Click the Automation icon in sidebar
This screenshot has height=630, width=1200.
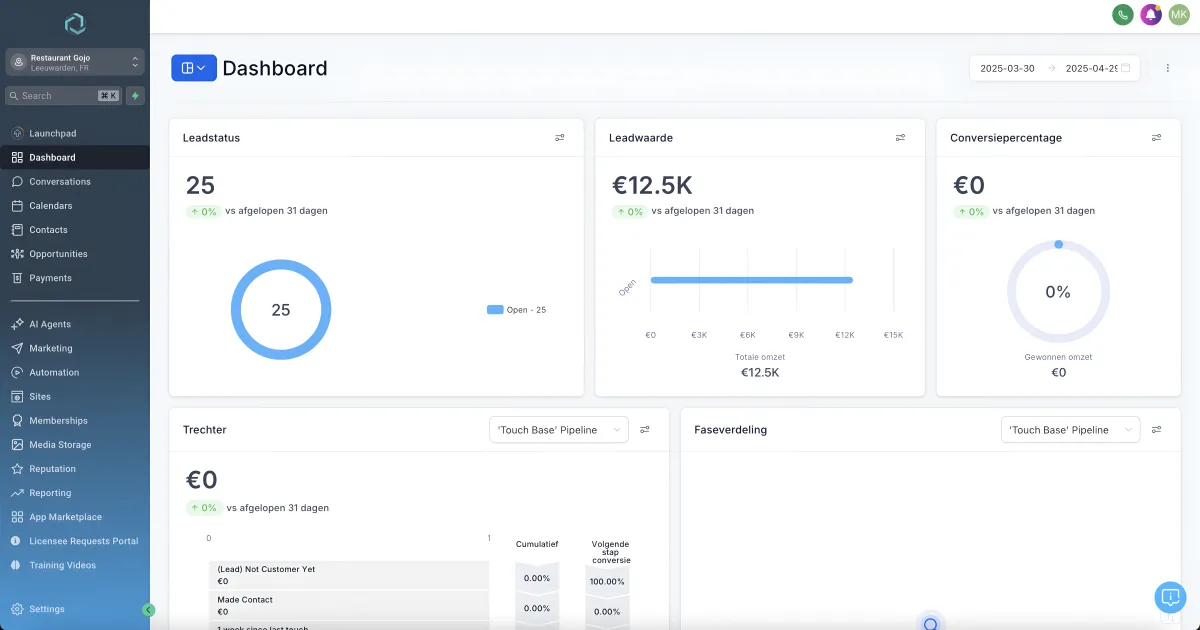[17, 372]
